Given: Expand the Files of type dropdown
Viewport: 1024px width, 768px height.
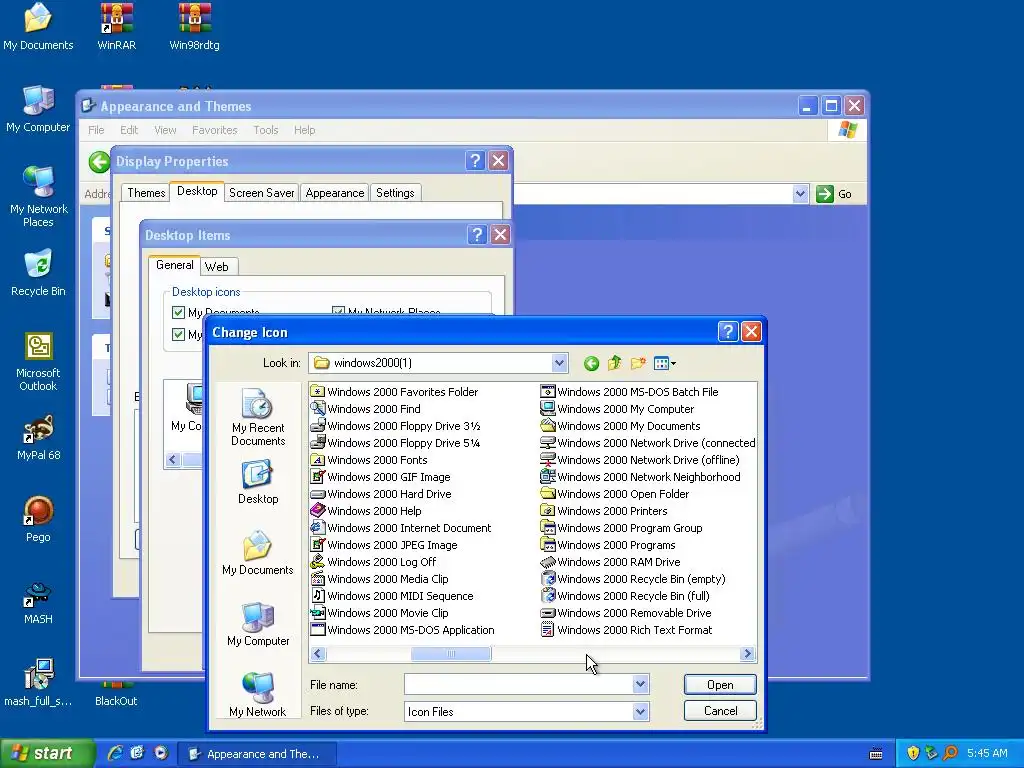Looking at the screenshot, I should 641,712.
